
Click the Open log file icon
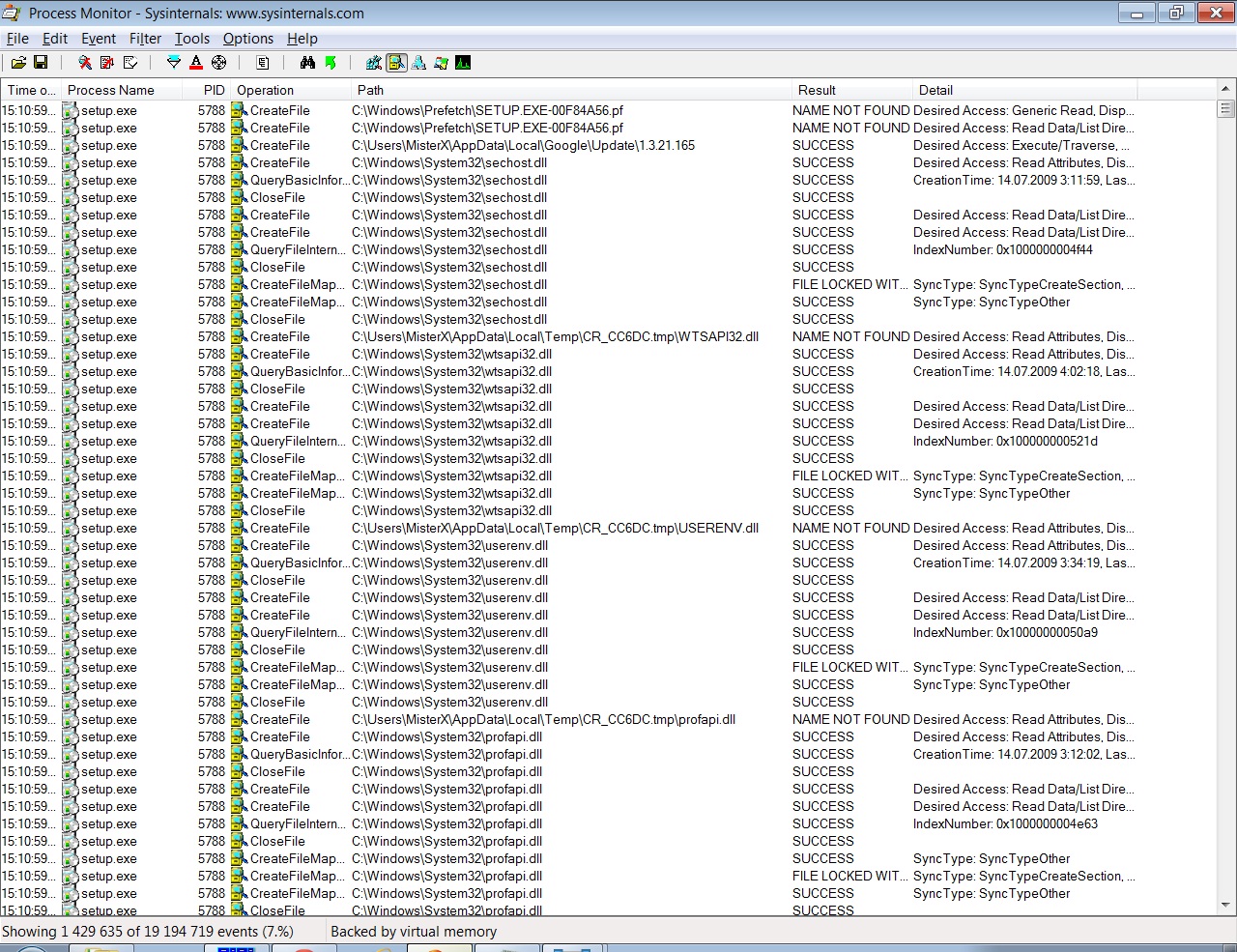(18, 63)
